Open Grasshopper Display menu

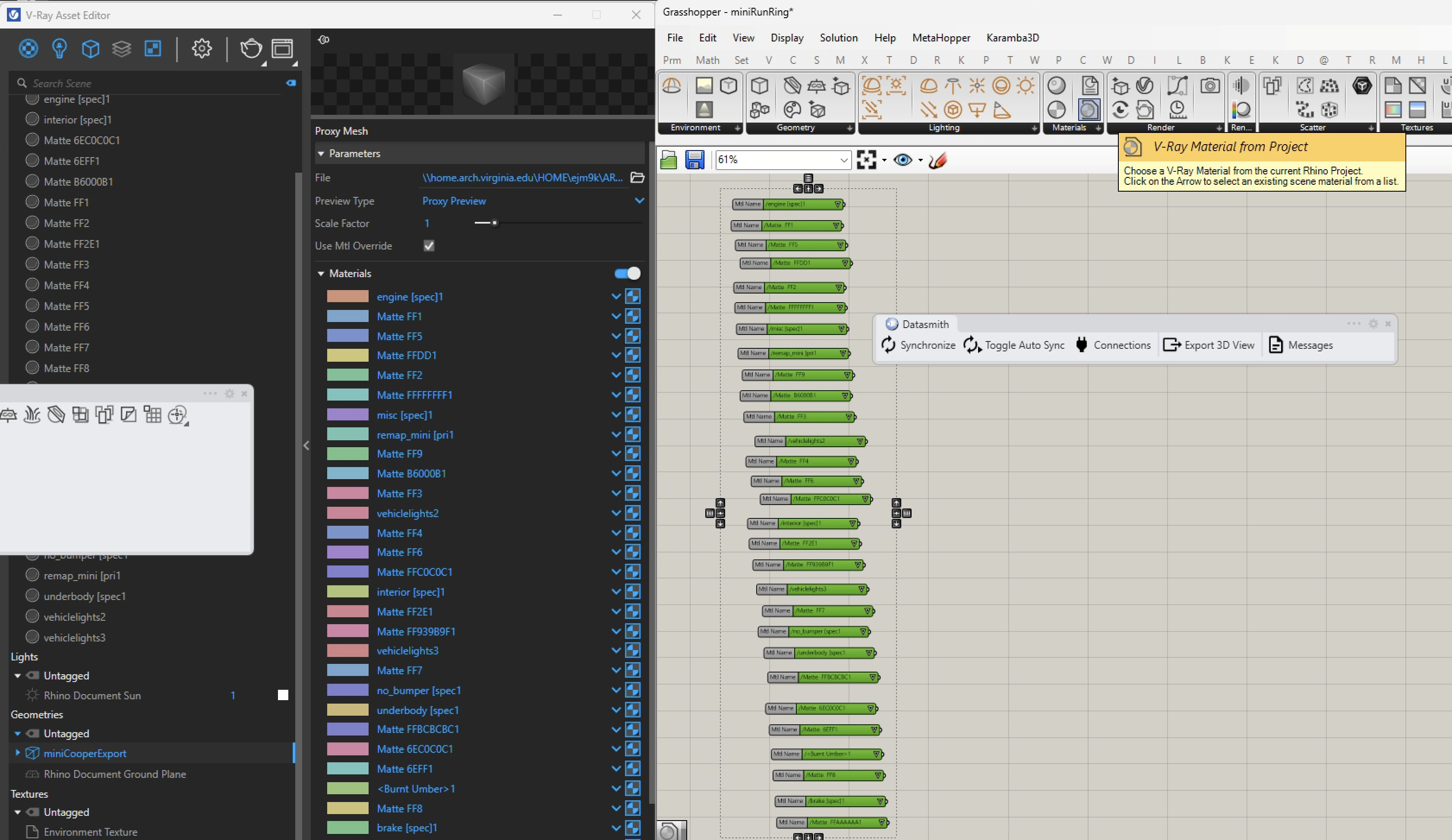[787, 38]
